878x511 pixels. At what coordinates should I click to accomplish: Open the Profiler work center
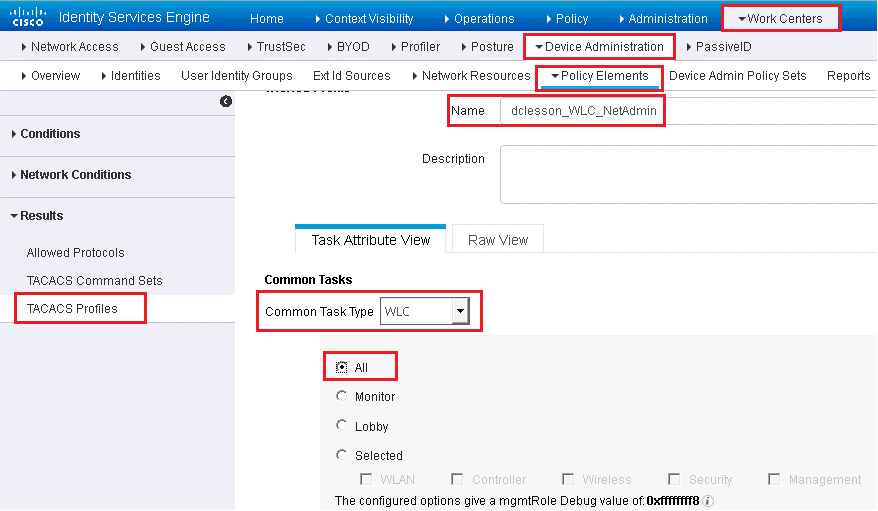415,46
